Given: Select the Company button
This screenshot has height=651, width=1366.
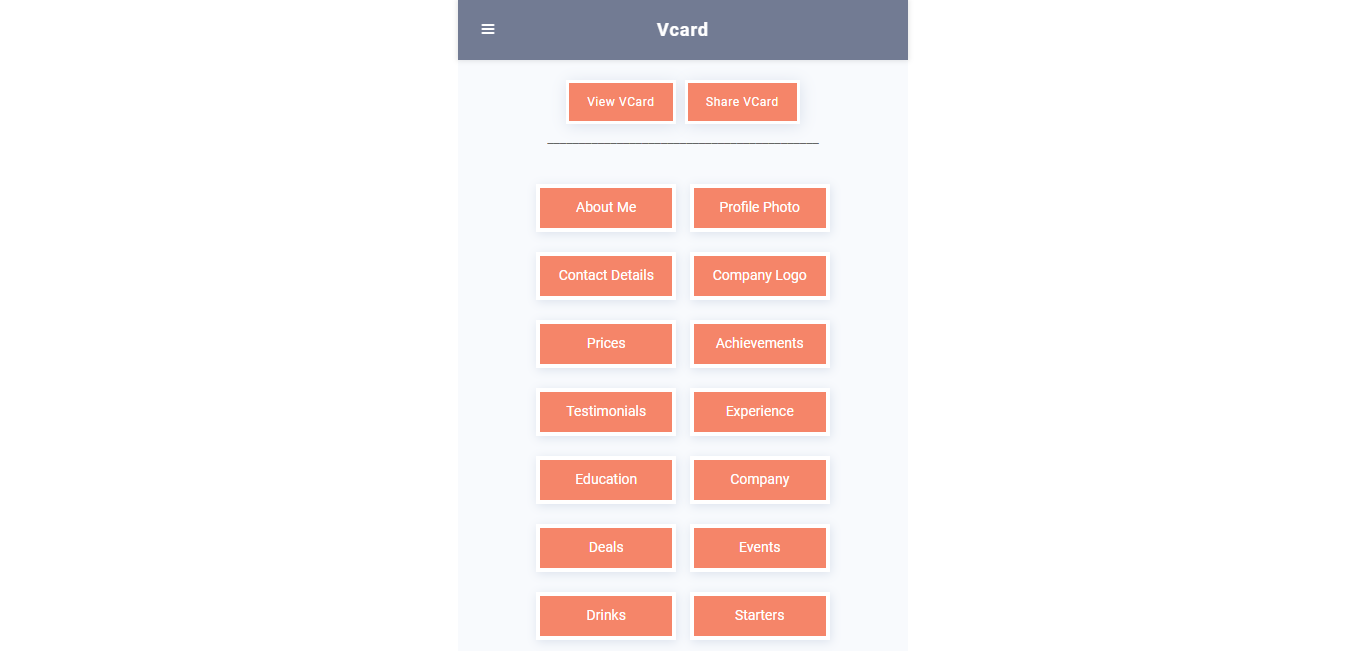Looking at the screenshot, I should (760, 480).
